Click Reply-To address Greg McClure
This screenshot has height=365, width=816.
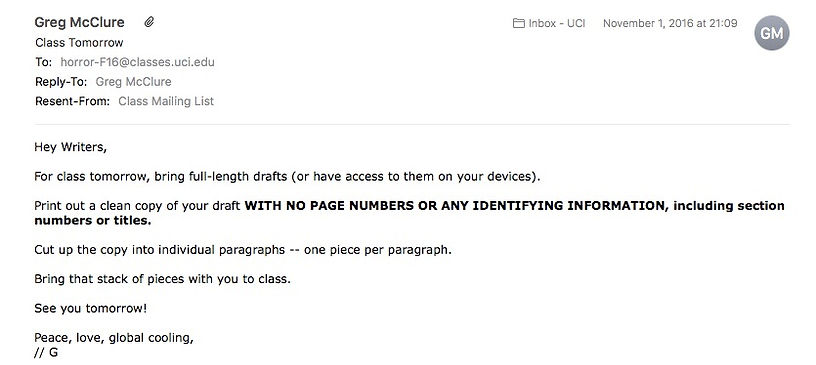coord(133,82)
